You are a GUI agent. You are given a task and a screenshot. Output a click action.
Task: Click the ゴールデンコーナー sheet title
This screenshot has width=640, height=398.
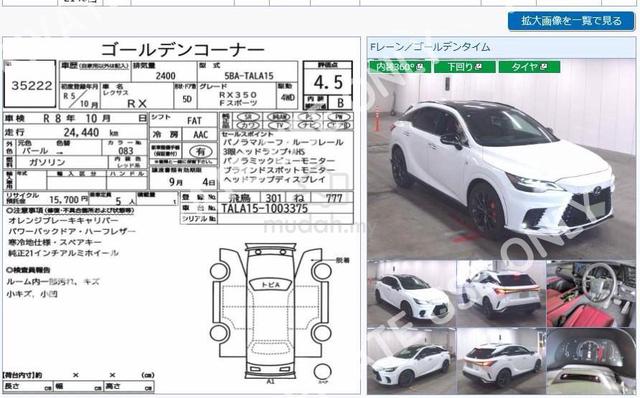tap(182, 50)
